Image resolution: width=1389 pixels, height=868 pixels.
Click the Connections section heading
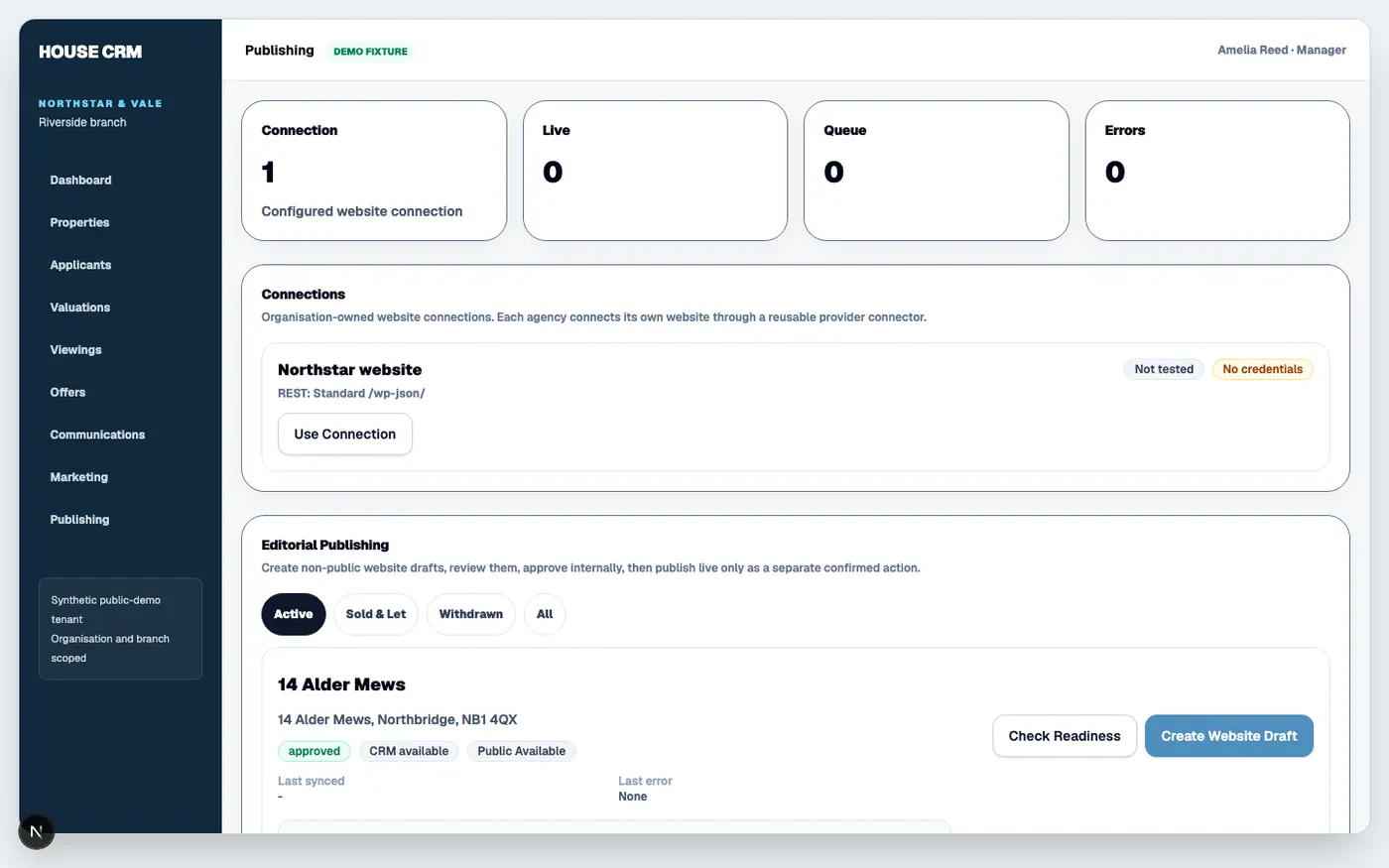click(x=304, y=295)
